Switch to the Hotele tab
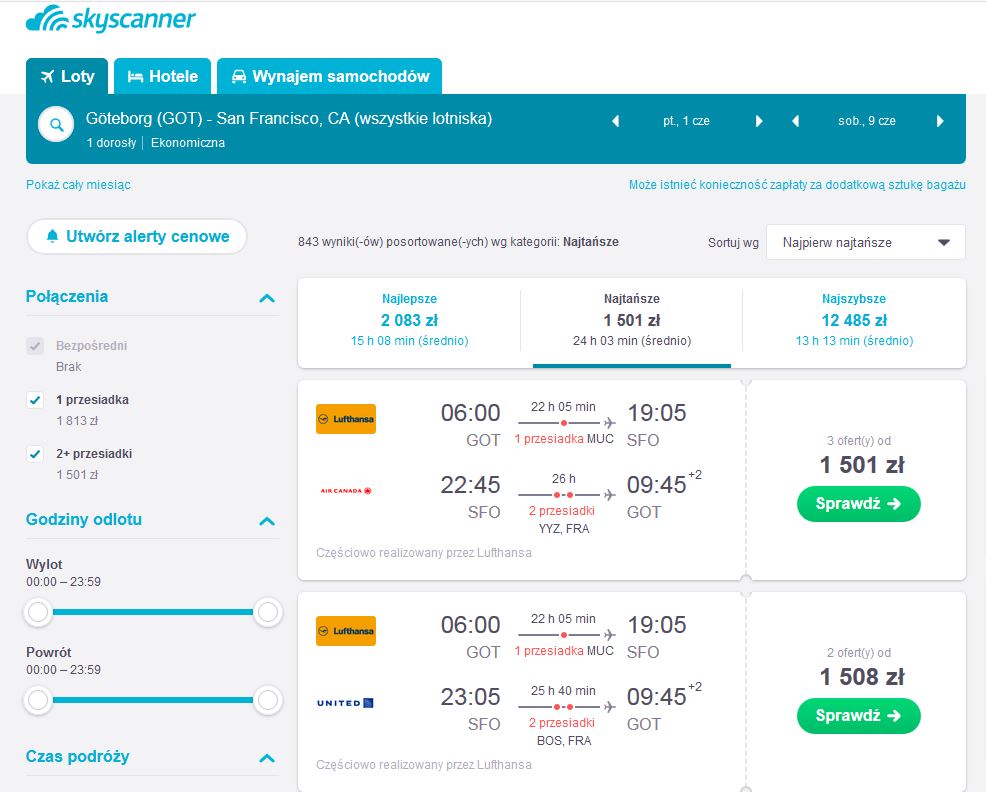Screen dimensions: 986x792 (162, 76)
